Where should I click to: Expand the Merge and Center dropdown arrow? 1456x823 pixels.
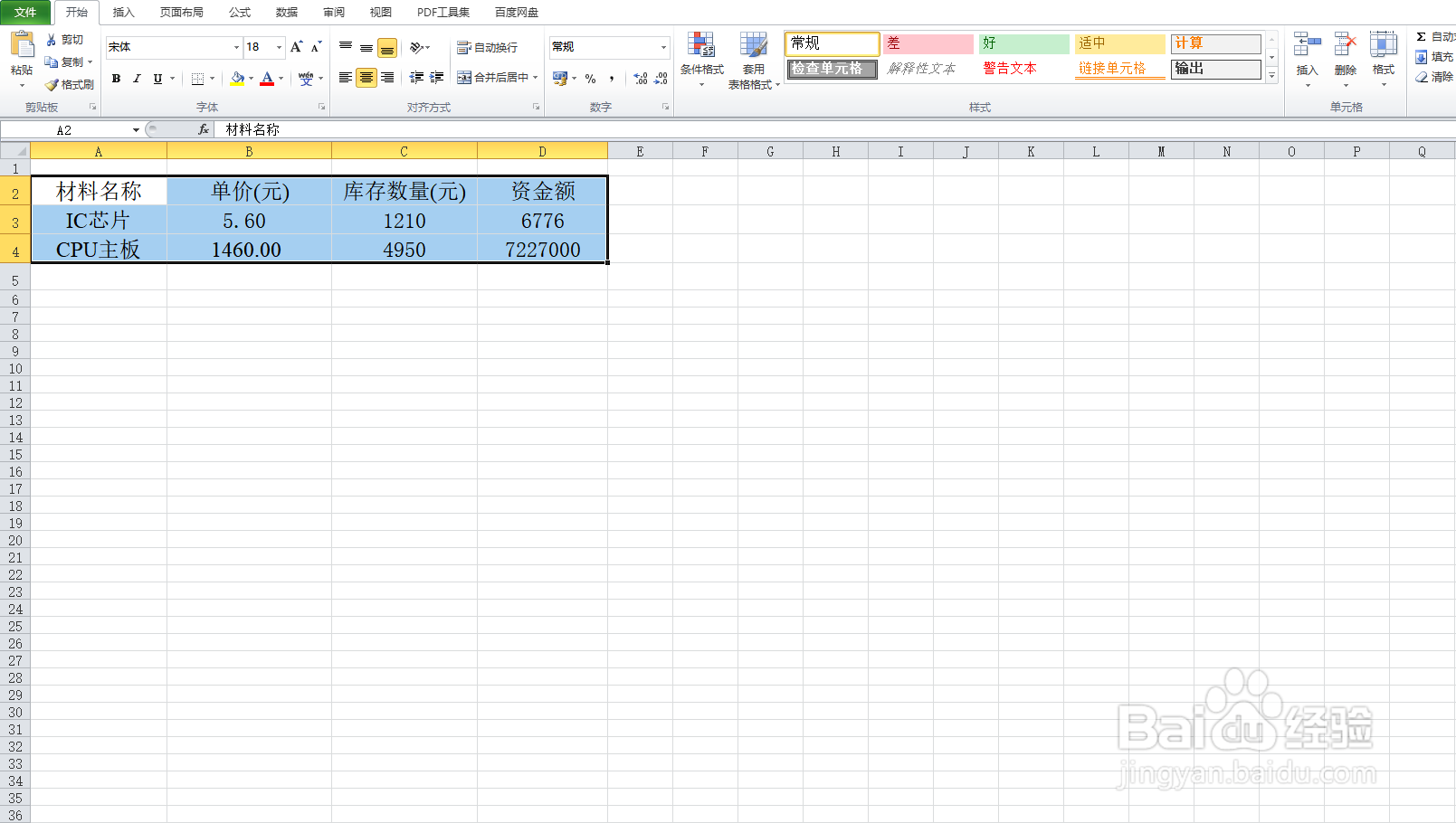tap(536, 78)
